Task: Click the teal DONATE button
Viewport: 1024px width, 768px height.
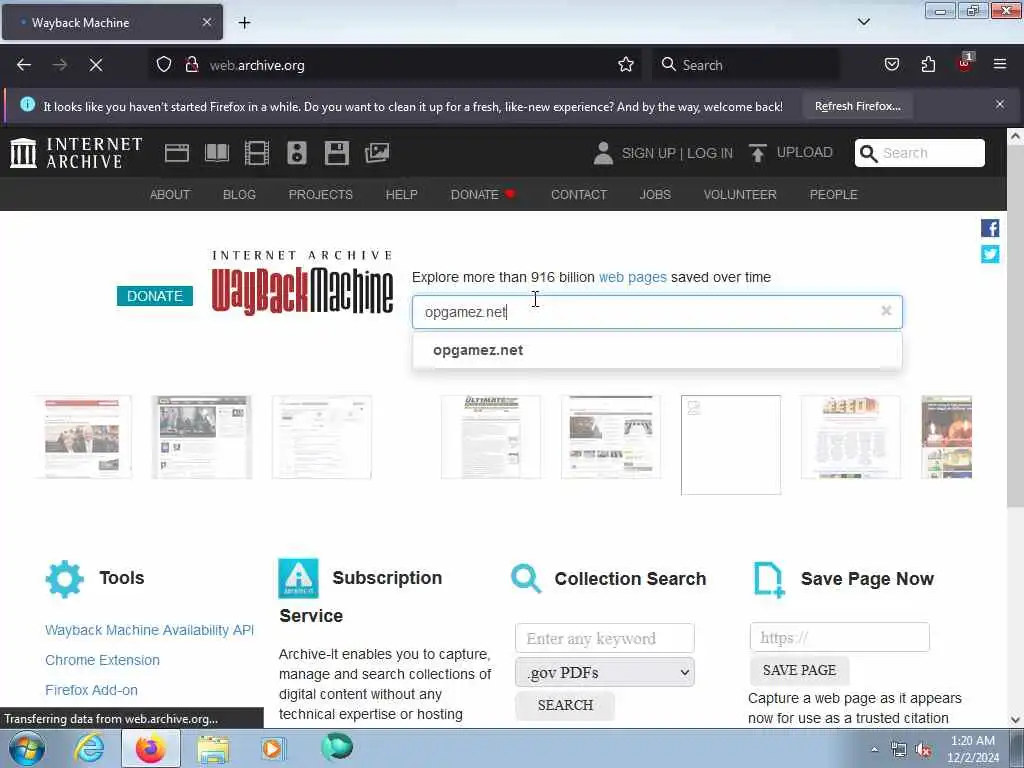Action: [155, 296]
